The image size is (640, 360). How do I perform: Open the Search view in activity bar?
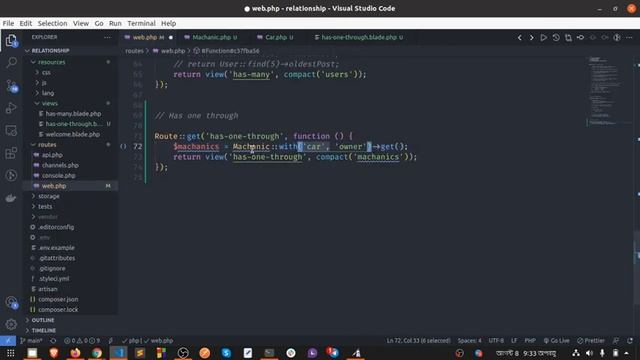(x=11, y=62)
